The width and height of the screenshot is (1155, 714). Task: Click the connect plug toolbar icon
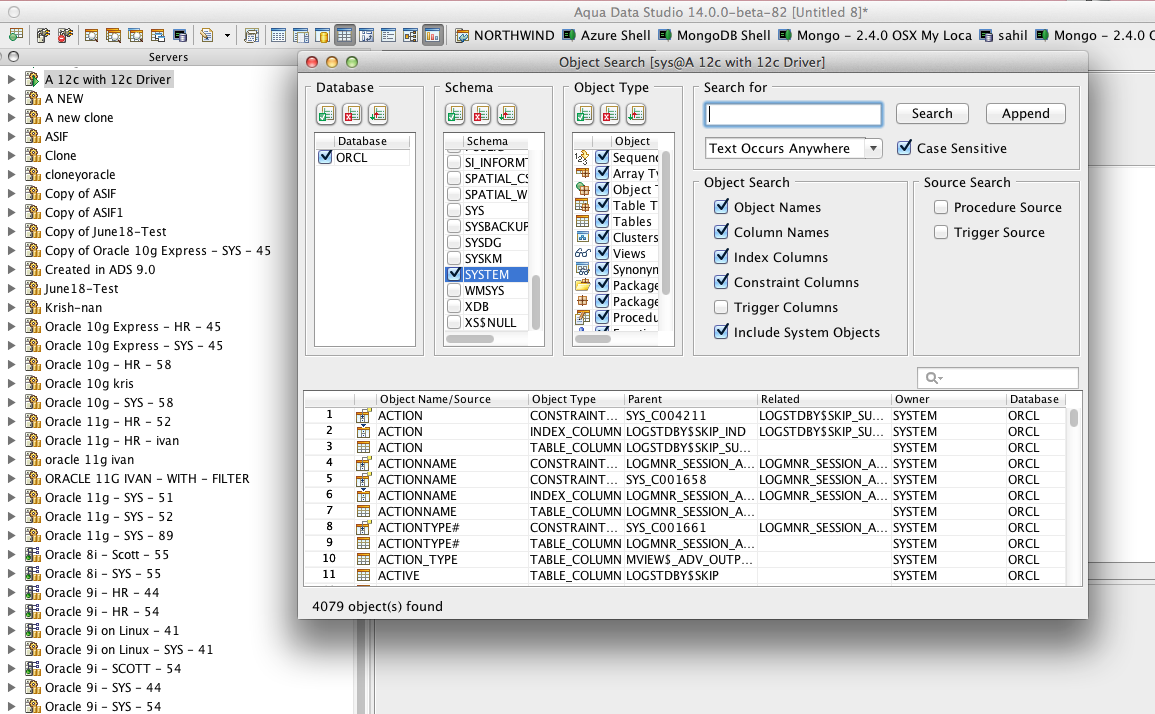[43, 35]
